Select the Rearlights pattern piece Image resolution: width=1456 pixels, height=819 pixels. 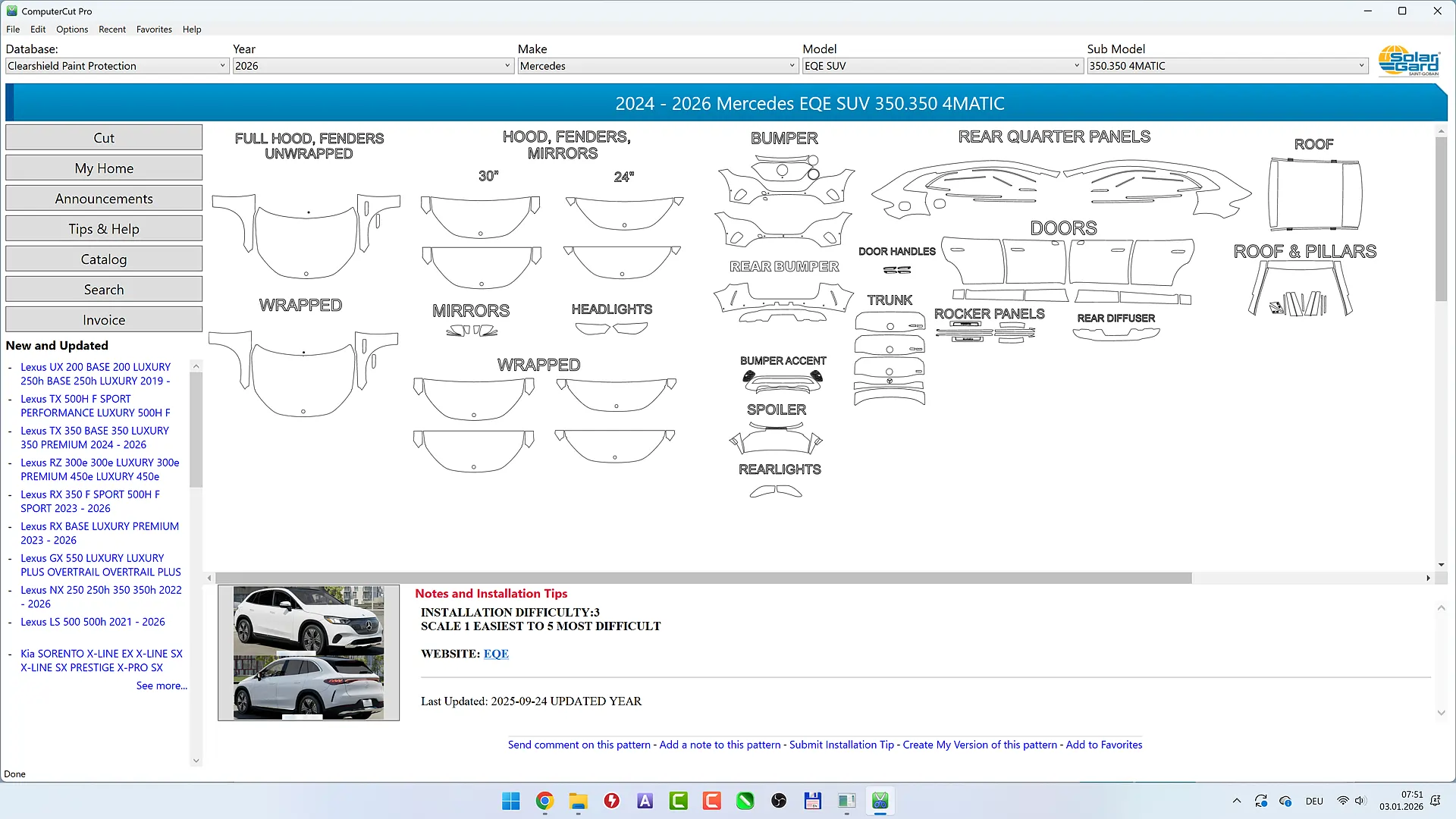[776, 491]
